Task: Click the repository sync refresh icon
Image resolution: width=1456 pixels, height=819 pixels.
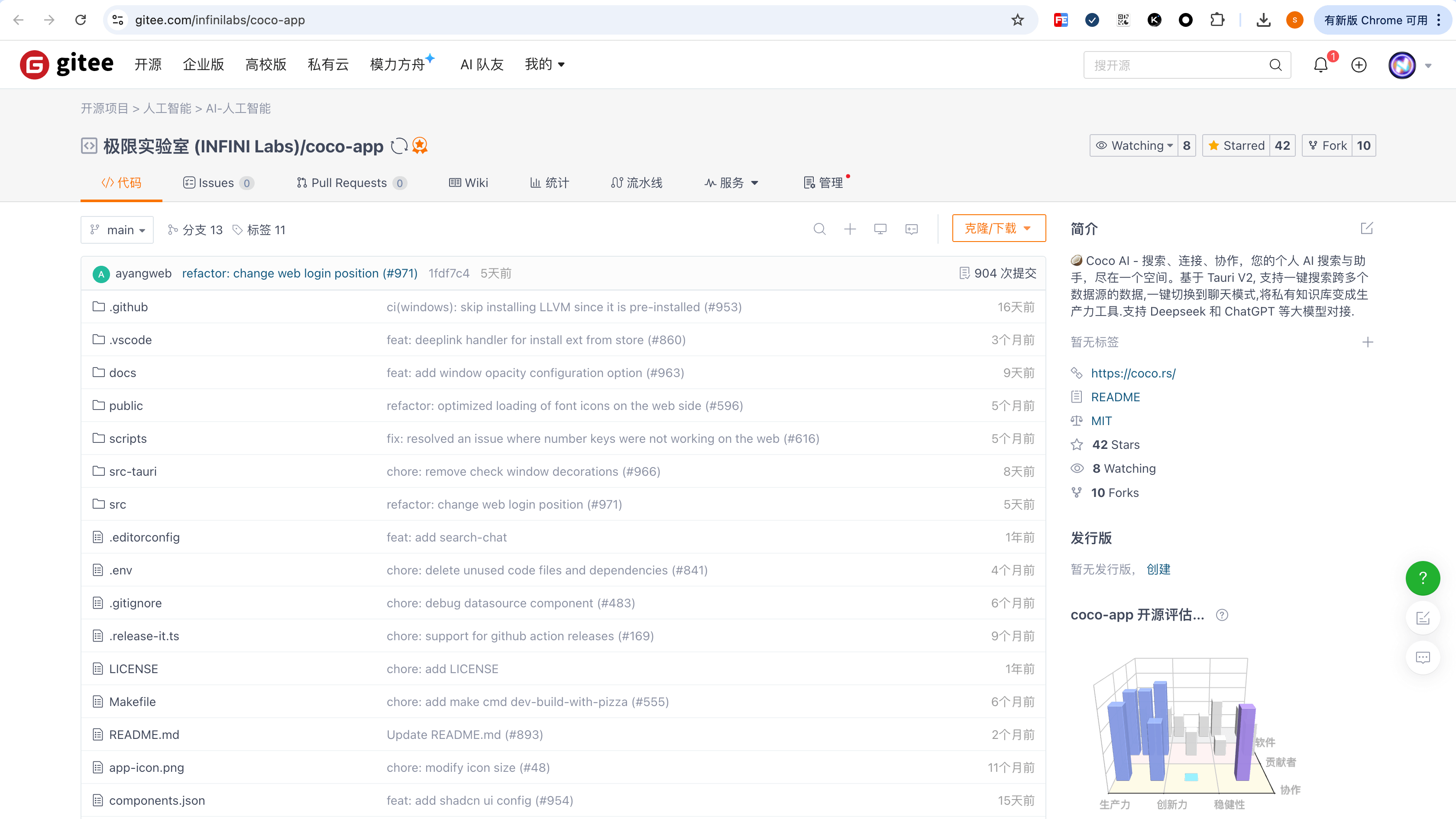Action: pyautogui.click(x=399, y=146)
